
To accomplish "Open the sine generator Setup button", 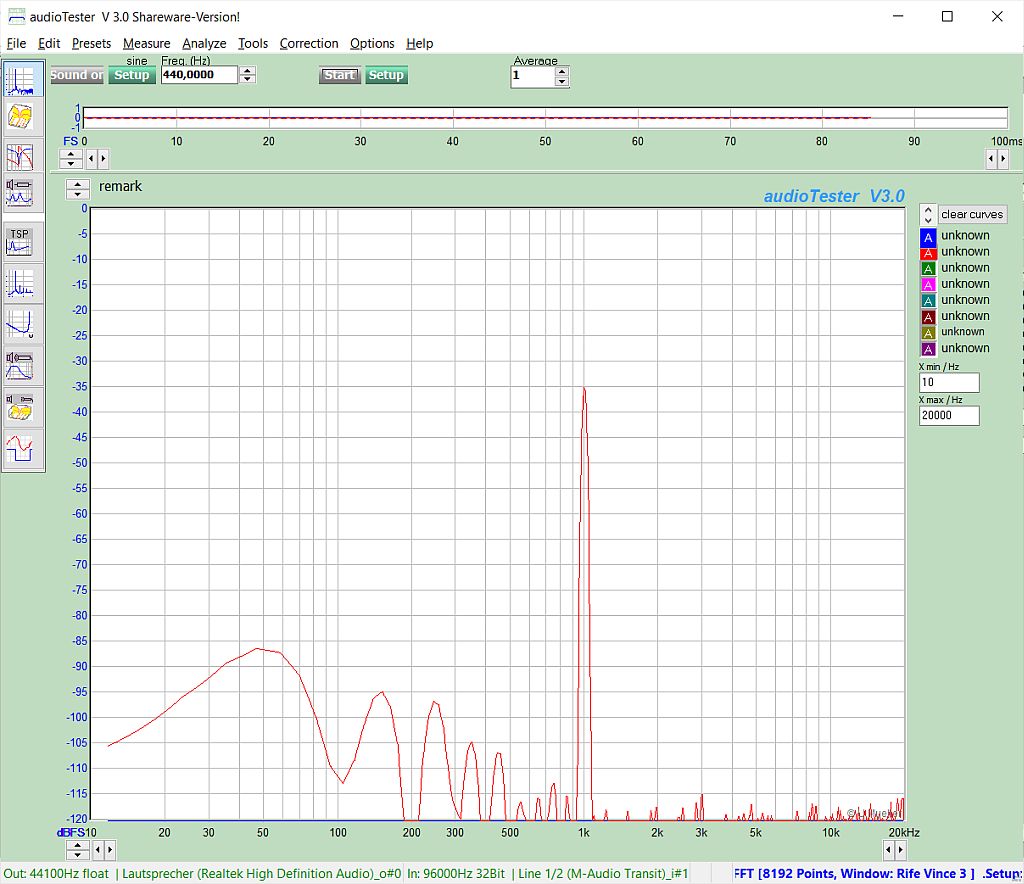I will pyautogui.click(x=132, y=75).
